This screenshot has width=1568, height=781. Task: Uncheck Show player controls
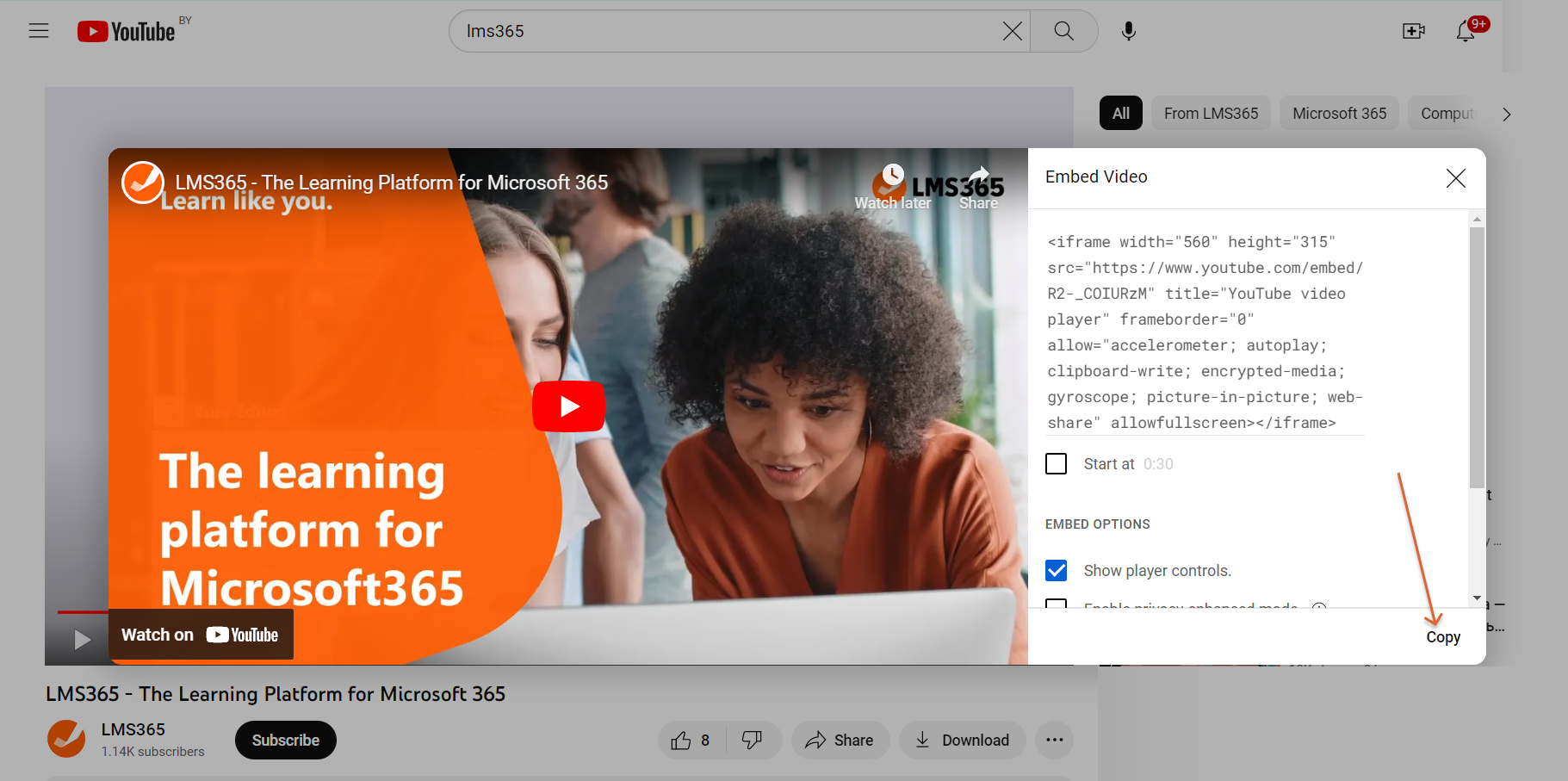click(1056, 571)
